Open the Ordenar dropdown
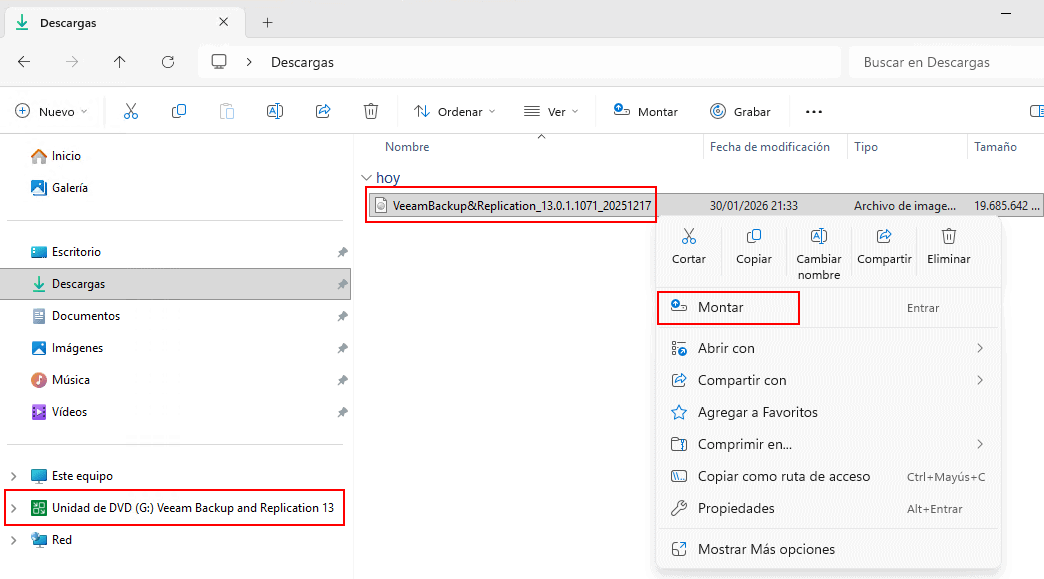1044x579 pixels. click(x=455, y=111)
